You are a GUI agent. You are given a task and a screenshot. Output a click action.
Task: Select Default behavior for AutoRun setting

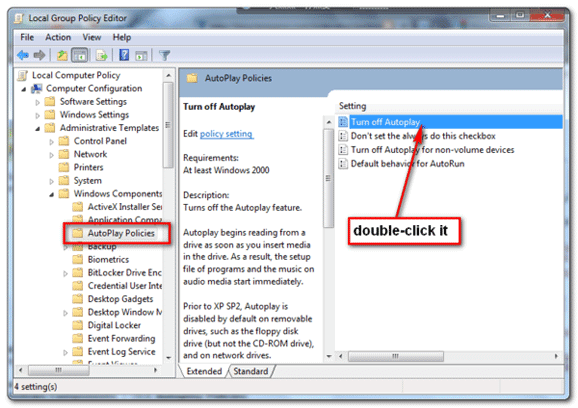[x=407, y=164]
